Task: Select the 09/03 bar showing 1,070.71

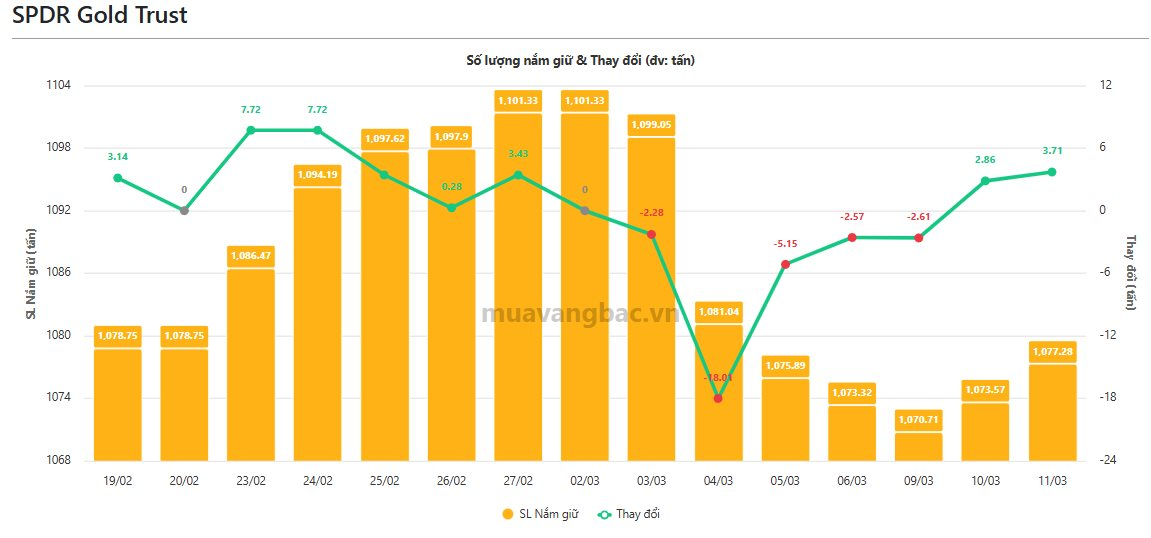Action: (918, 446)
